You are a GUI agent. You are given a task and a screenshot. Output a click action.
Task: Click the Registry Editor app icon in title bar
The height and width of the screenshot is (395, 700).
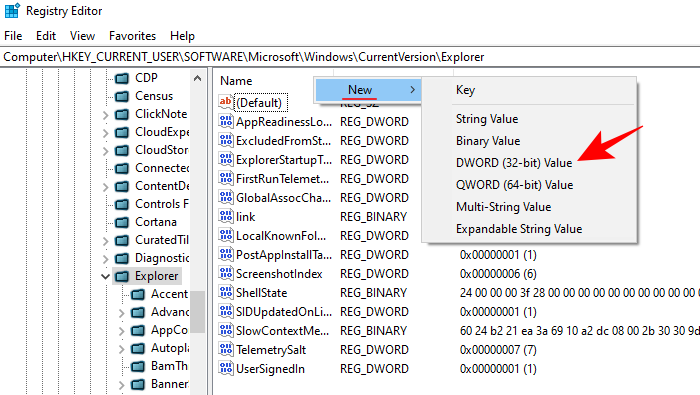pyautogui.click(x=12, y=11)
